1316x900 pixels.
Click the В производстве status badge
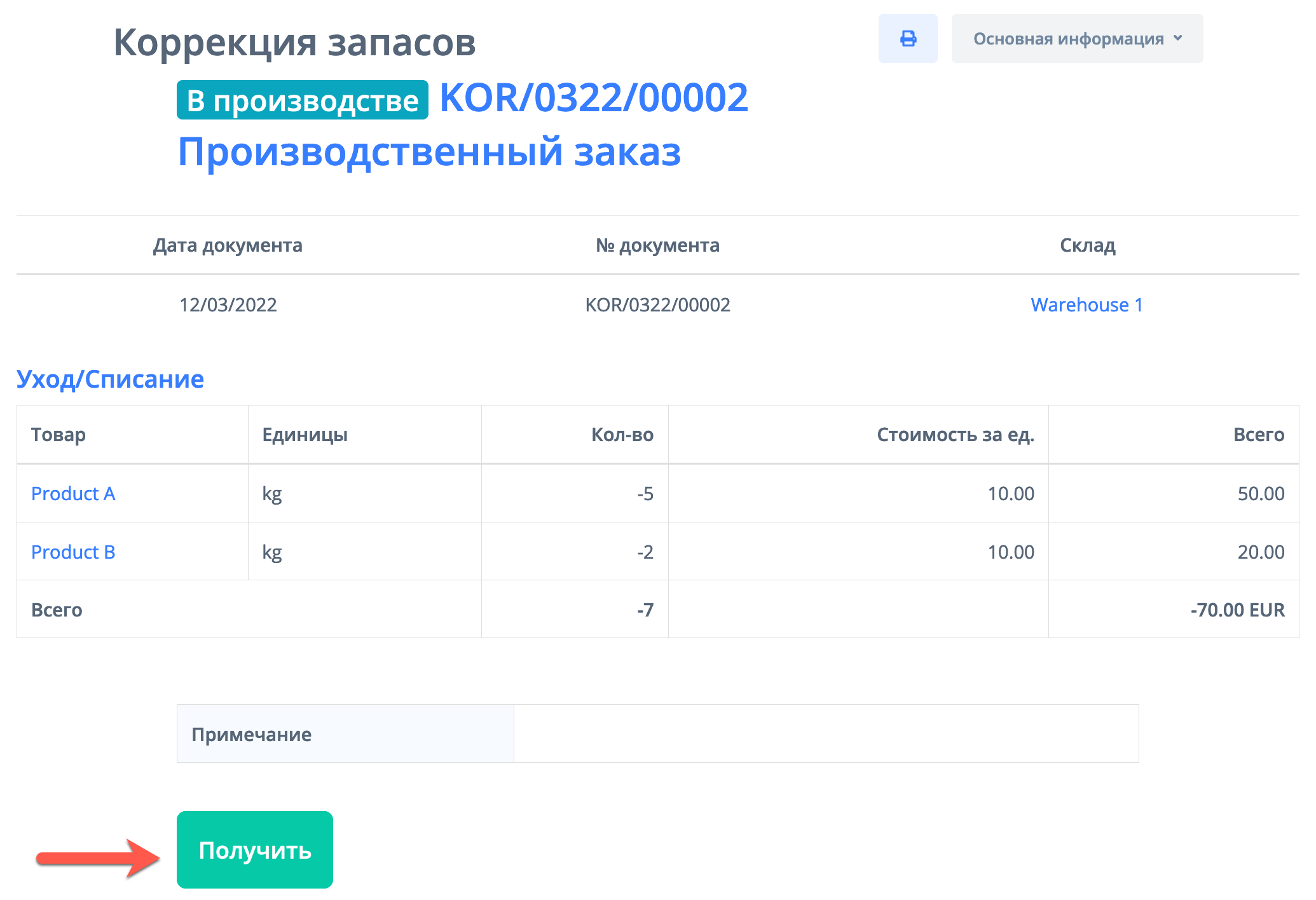302,100
